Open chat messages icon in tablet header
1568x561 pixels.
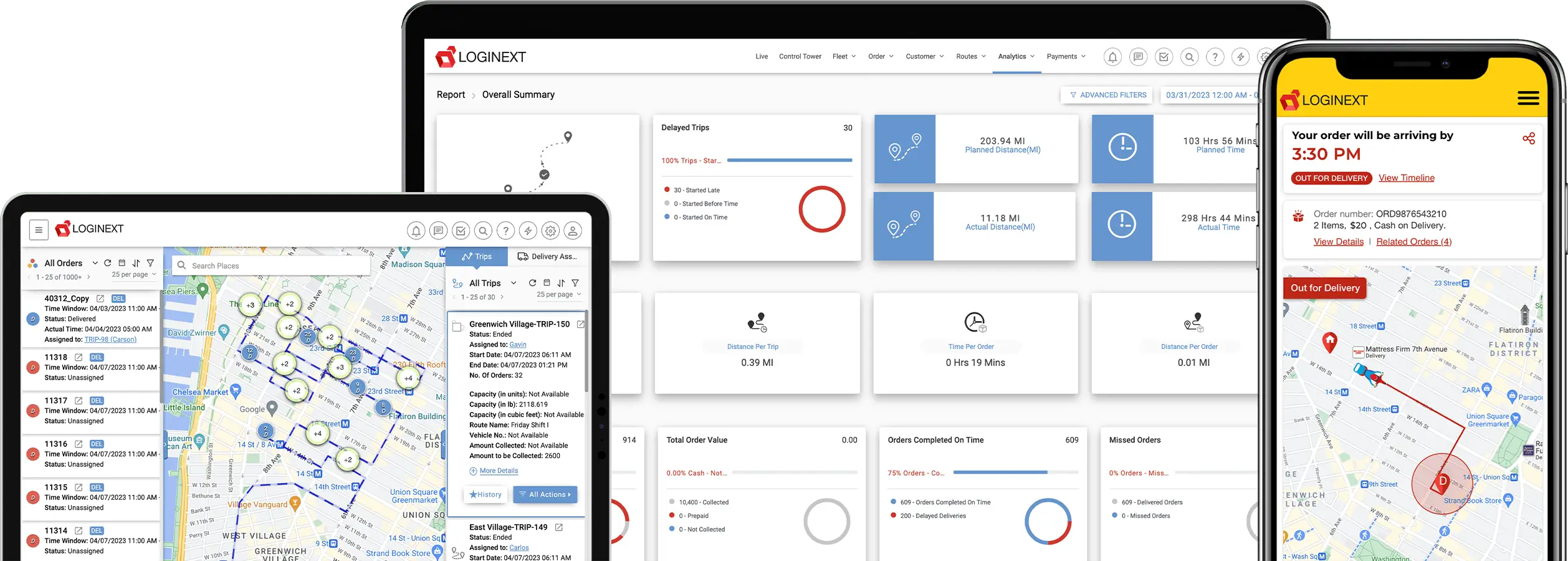point(439,231)
